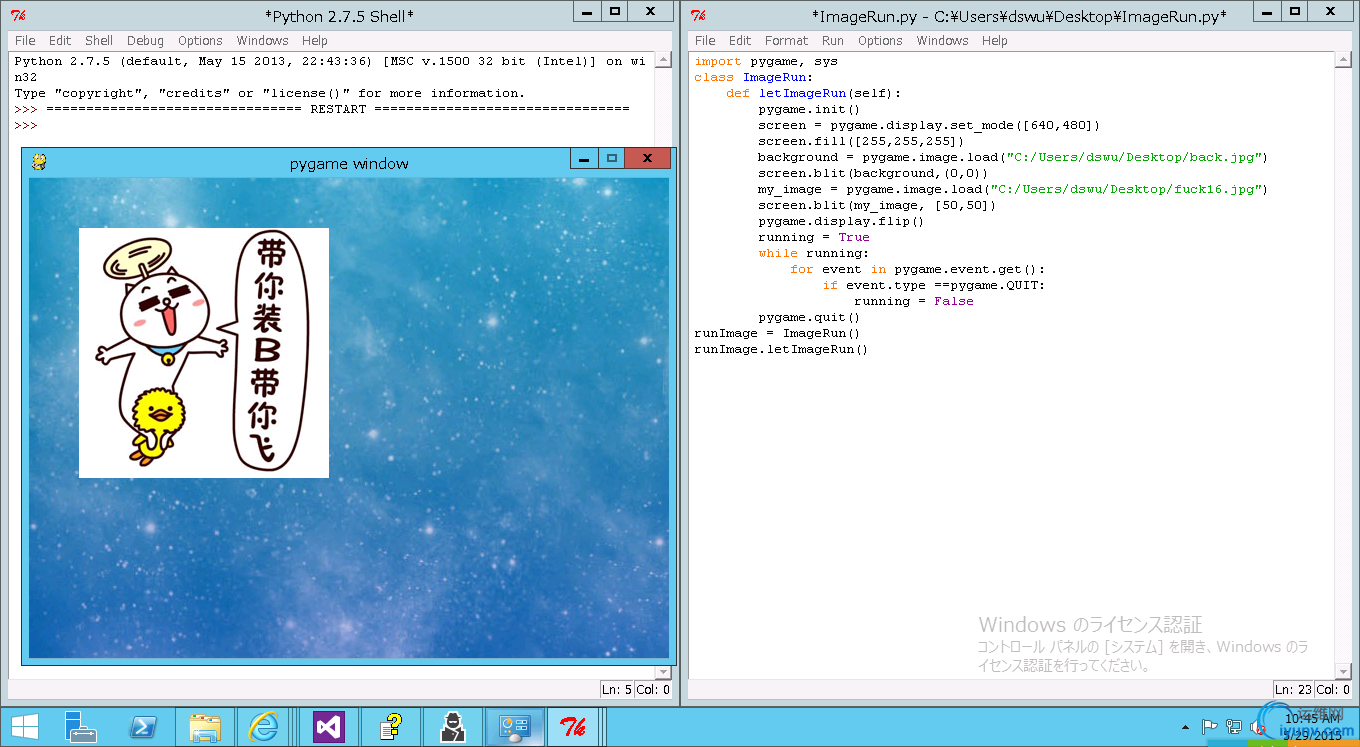Open Help menu in ImageRun.py editor

pyautogui.click(x=994, y=41)
